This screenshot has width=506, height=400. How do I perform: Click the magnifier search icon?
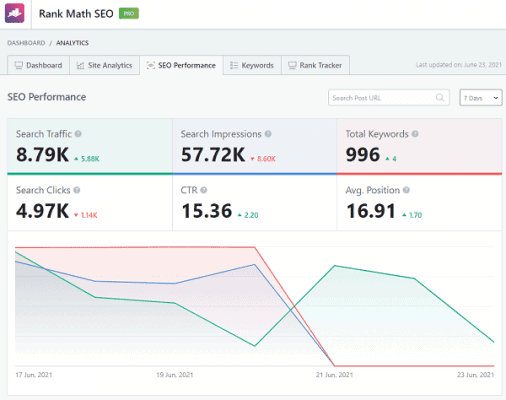point(440,98)
